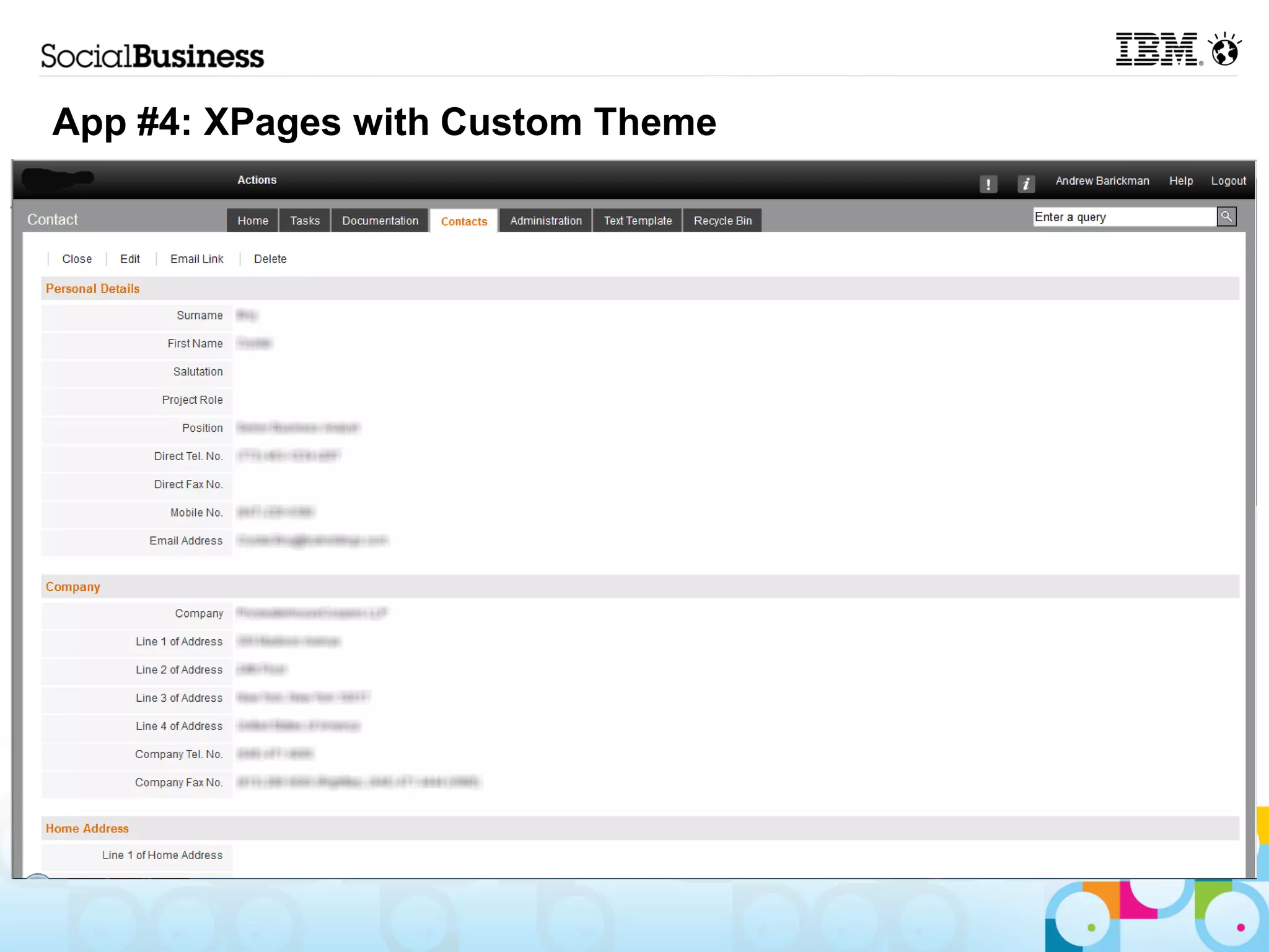Click the Logout link

[1228, 181]
